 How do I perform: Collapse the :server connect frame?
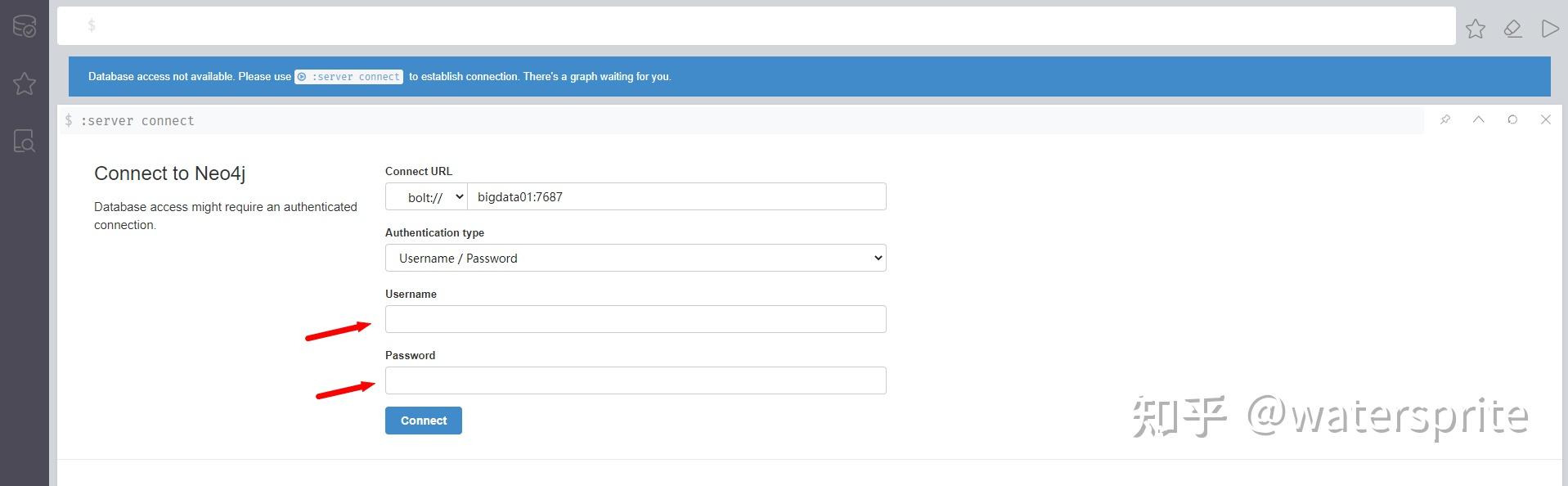(x=1479, y=119)
